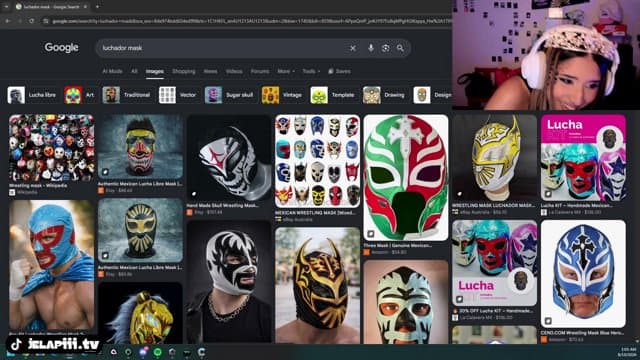Open yellow and red mask on mannequin thumbnail
This screenshot has width=640, height=360.
click(140, 147)
